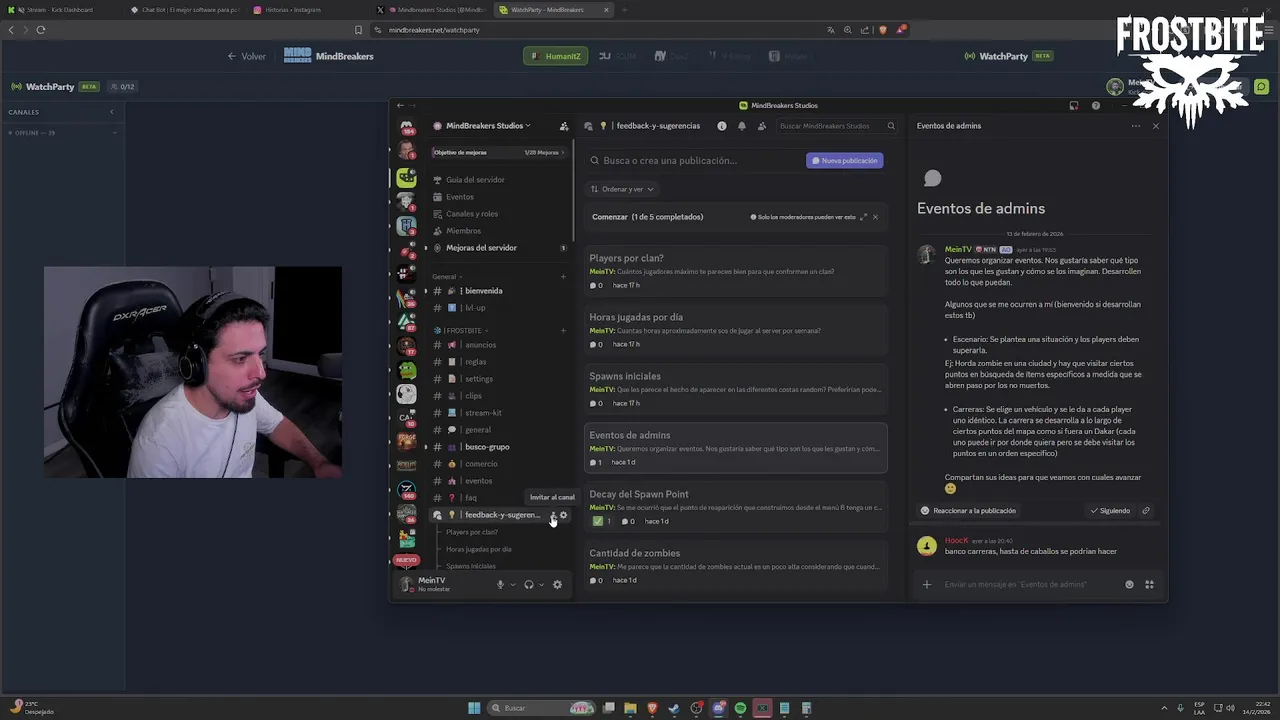Screen dimensions: 1280x720
Task: Select the HumanitZ game tab
Action: (555, 56)
